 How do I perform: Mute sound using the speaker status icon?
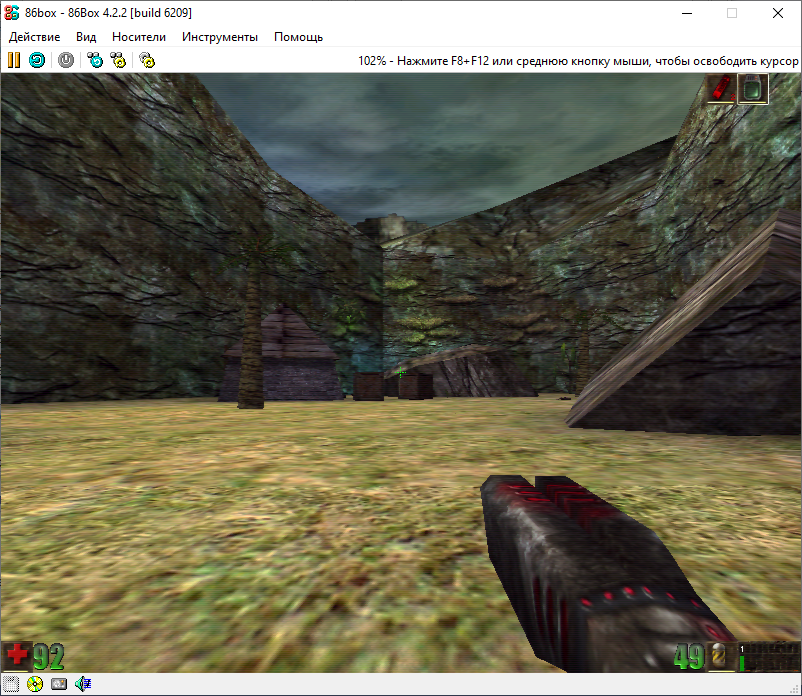coord(82,684)
